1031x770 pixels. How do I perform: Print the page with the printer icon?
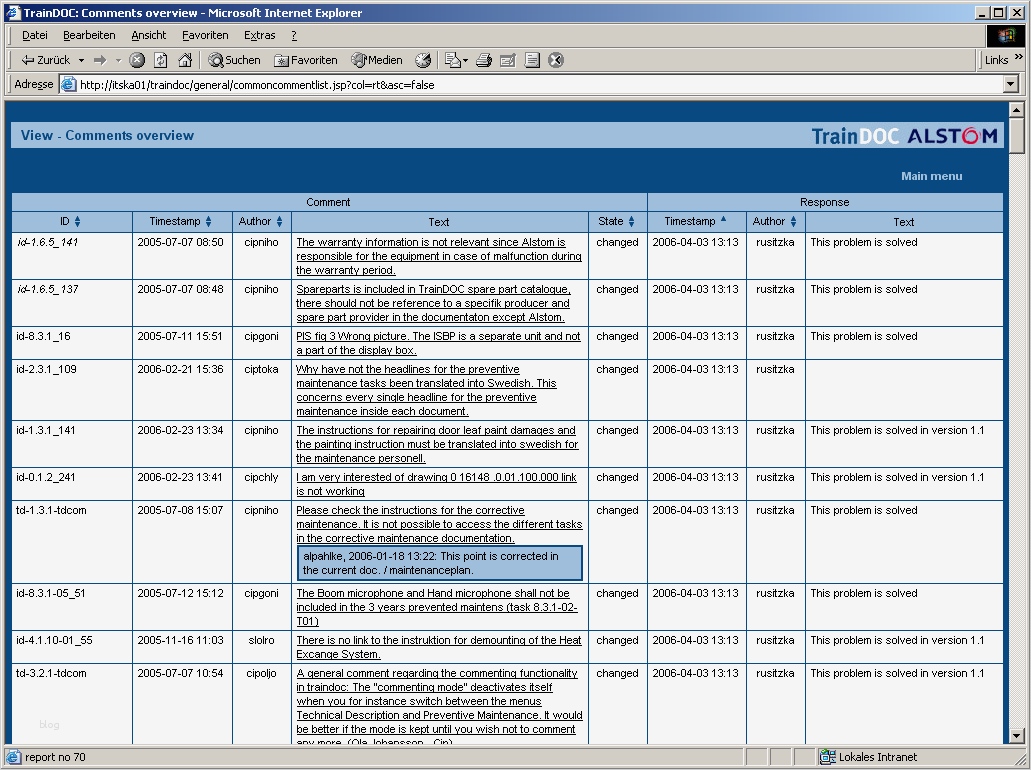[484, 60]
